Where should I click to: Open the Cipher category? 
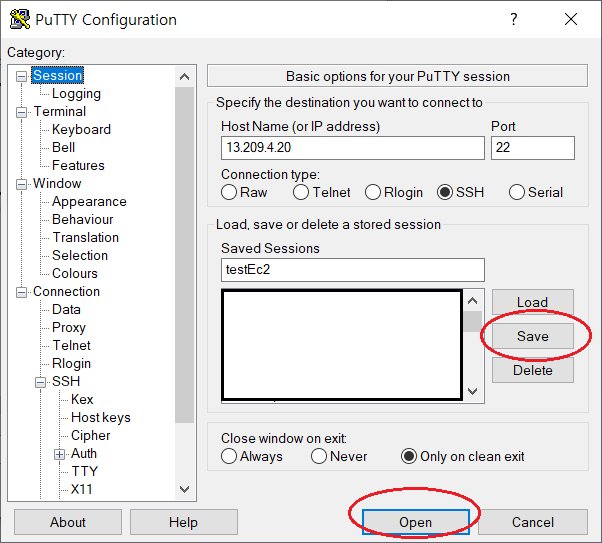click(91, 435)
